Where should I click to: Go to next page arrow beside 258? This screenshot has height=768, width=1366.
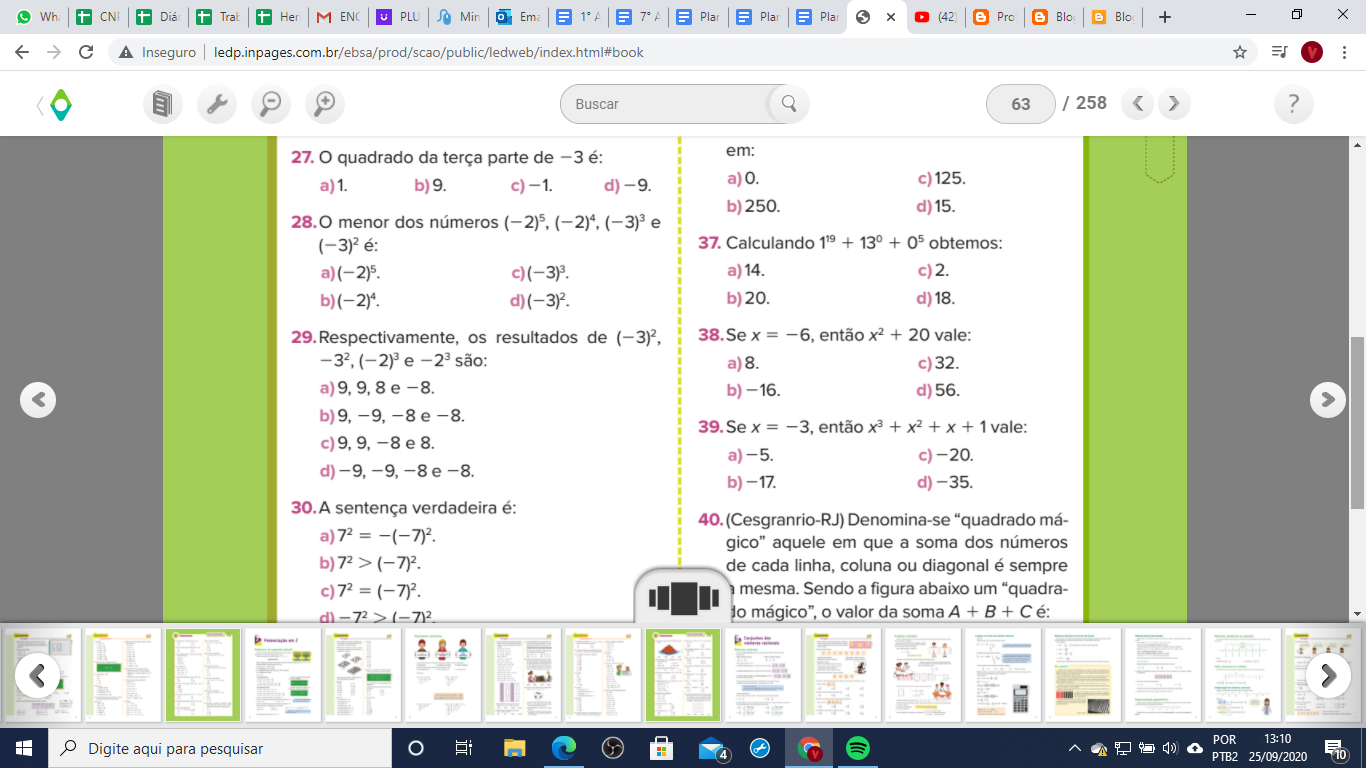pyautogui.click(x=1174, y=103)
